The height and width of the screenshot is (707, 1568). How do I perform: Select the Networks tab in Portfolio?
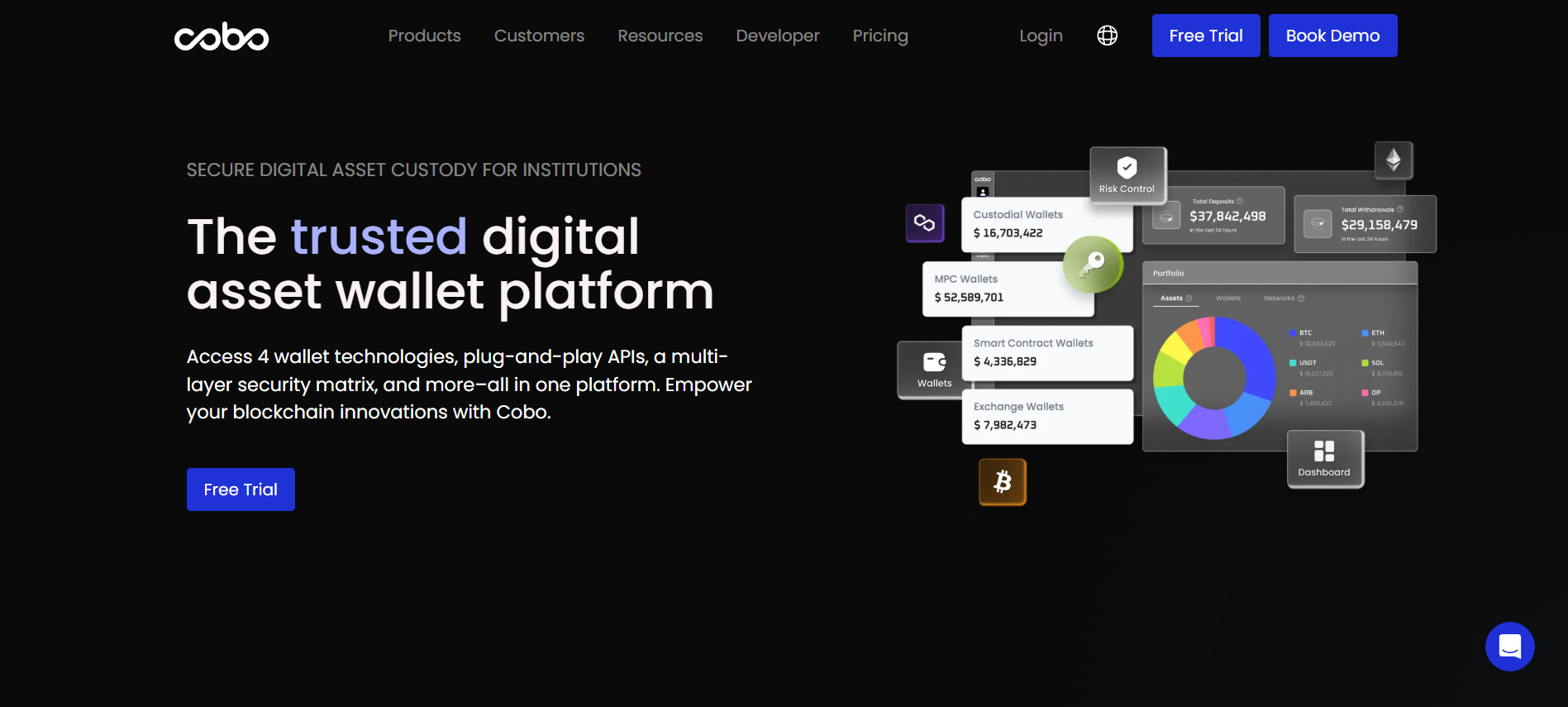tap(1284, 299)
